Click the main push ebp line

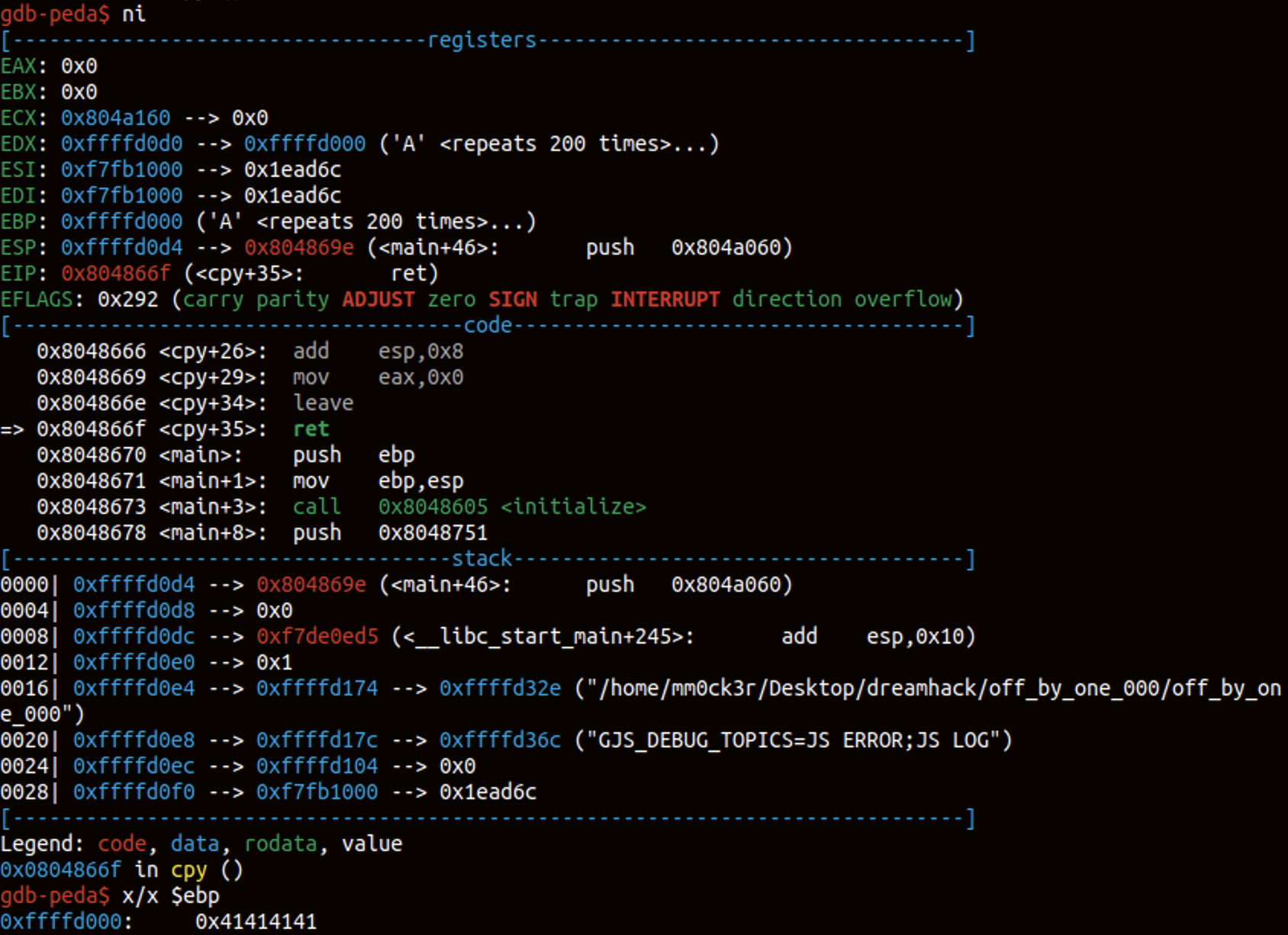pyautogui.click(x=226, y=455)
